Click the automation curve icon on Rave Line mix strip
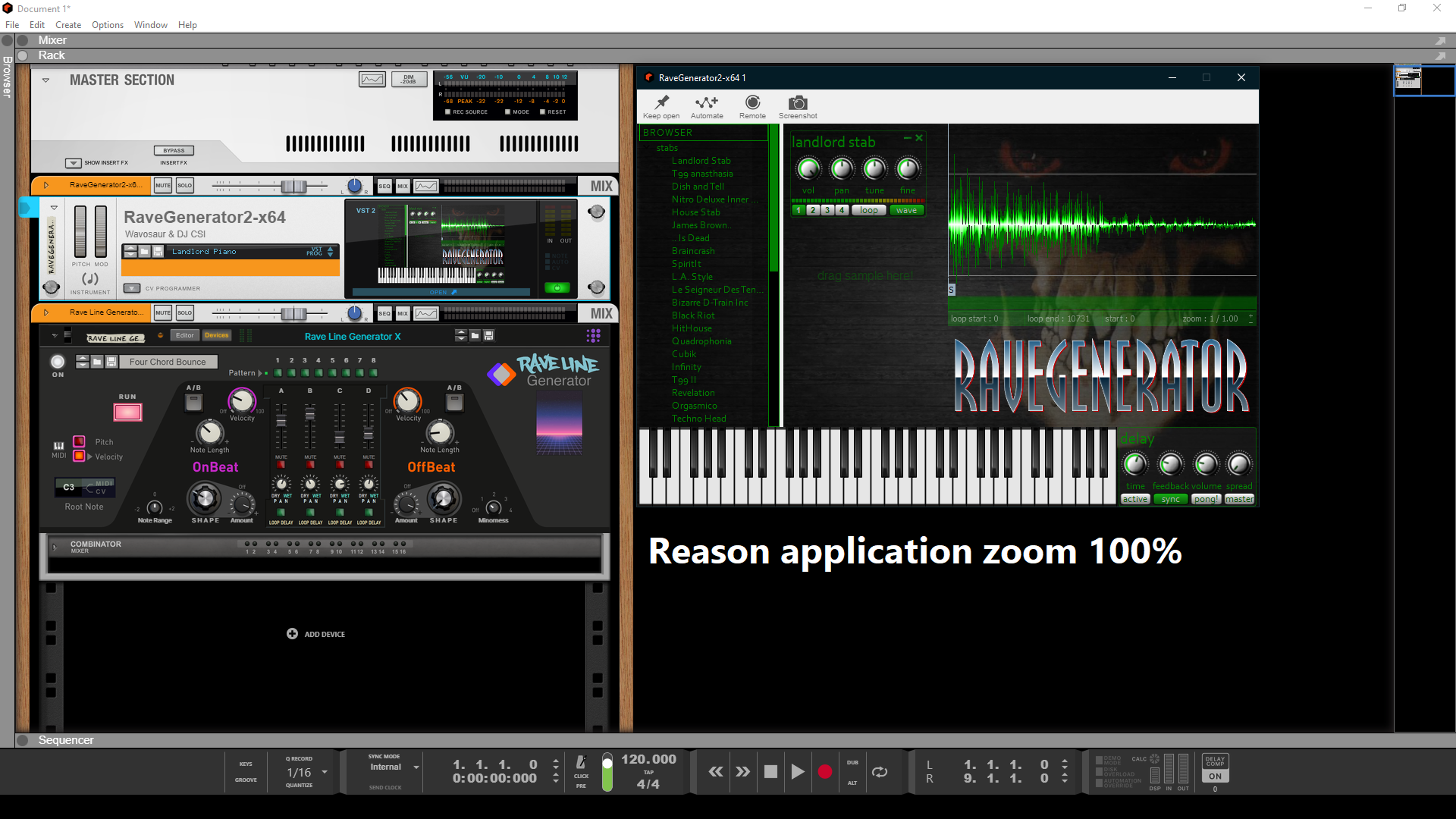The width and height of the screenshot is (1456, 819). click(426, 313)
